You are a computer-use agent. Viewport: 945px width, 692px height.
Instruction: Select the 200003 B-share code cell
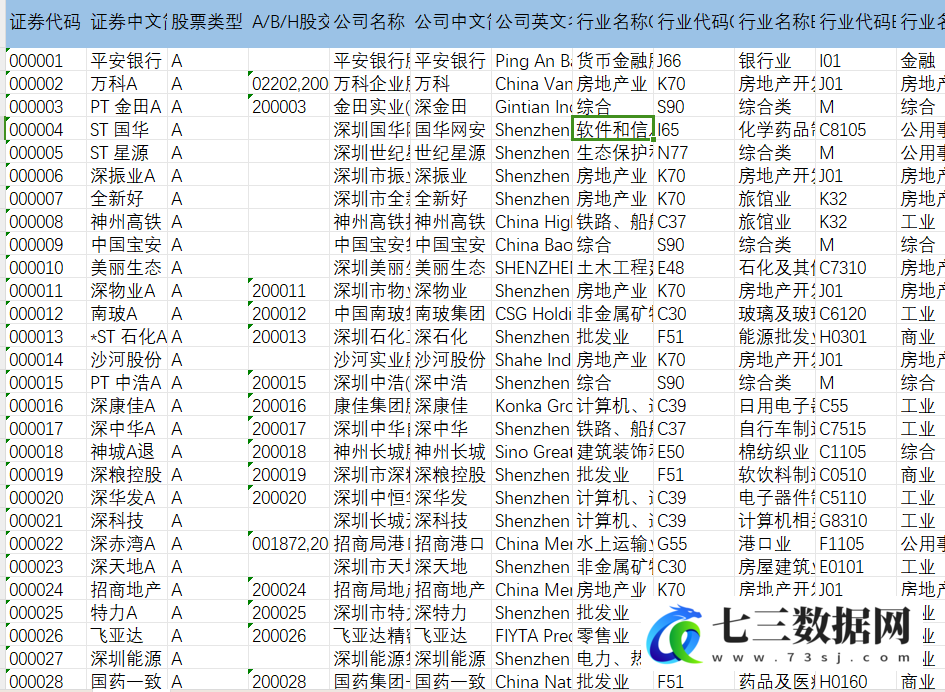[x=289, y=107]
